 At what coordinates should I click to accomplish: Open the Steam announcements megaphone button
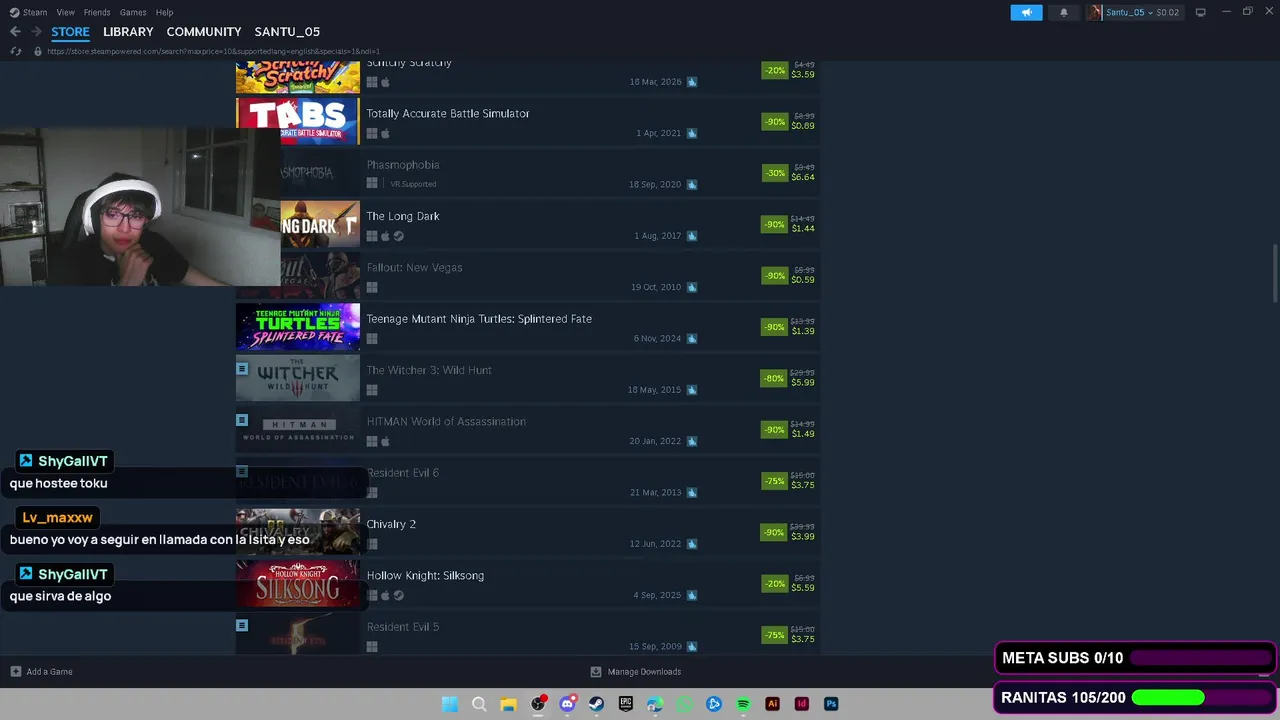coord(1026,12)
